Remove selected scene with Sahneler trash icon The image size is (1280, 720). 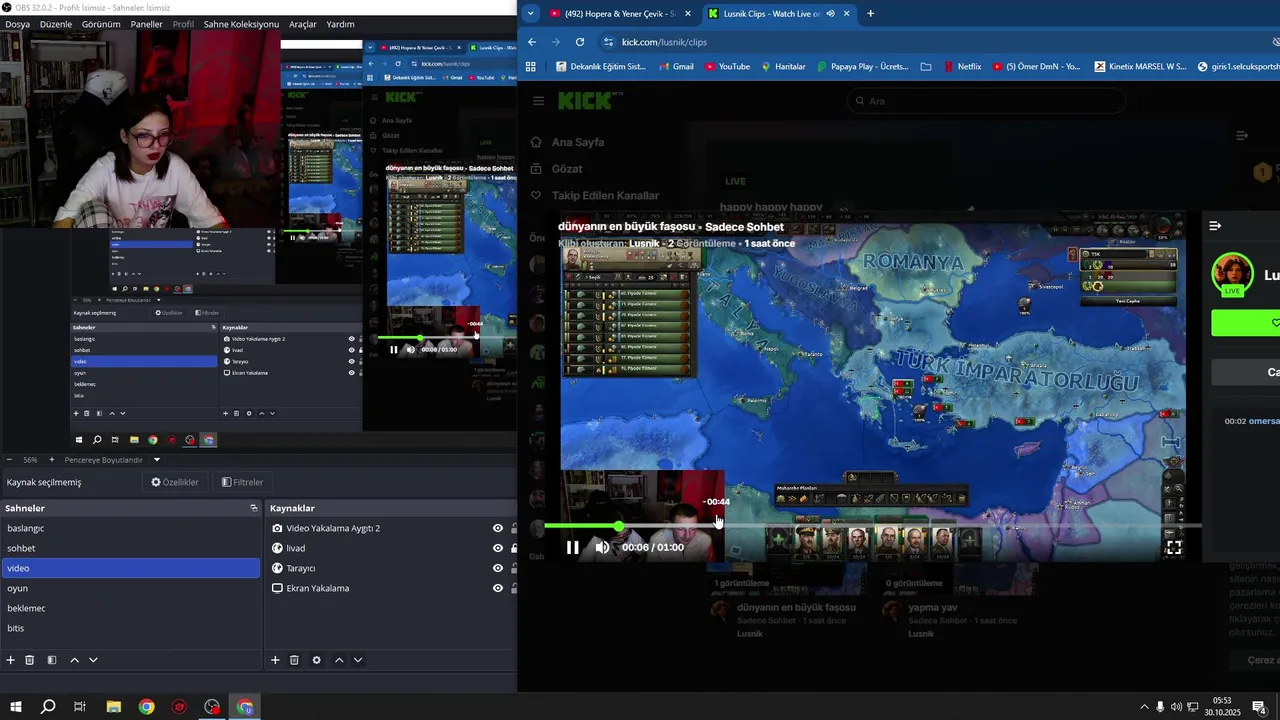click(x=30, y=660)
